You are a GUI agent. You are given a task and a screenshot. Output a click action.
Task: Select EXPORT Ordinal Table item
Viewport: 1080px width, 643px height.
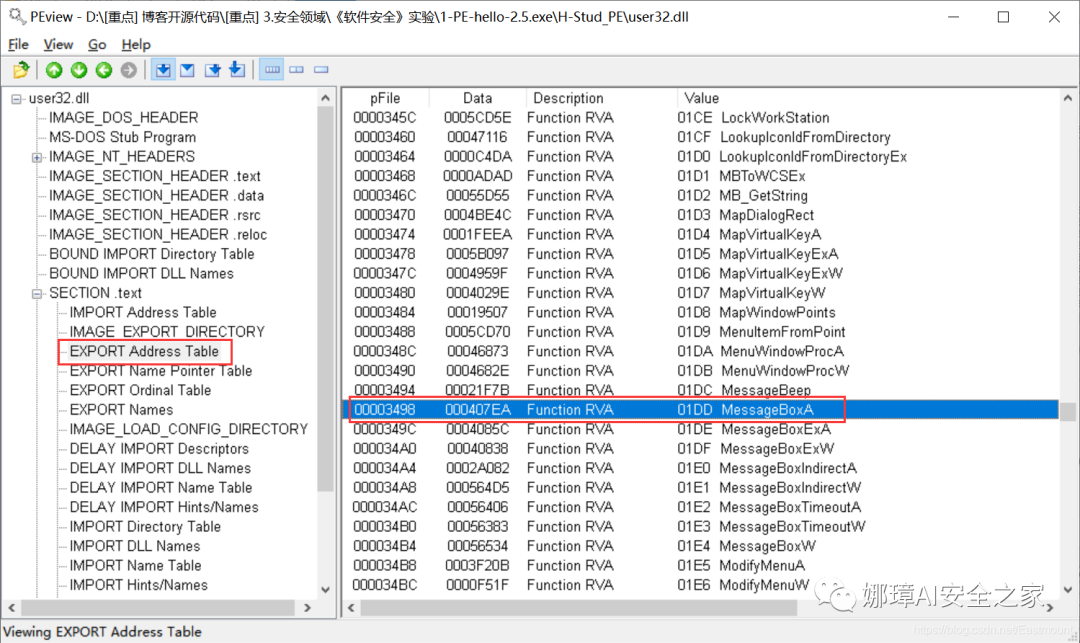[x=140, y=390]
